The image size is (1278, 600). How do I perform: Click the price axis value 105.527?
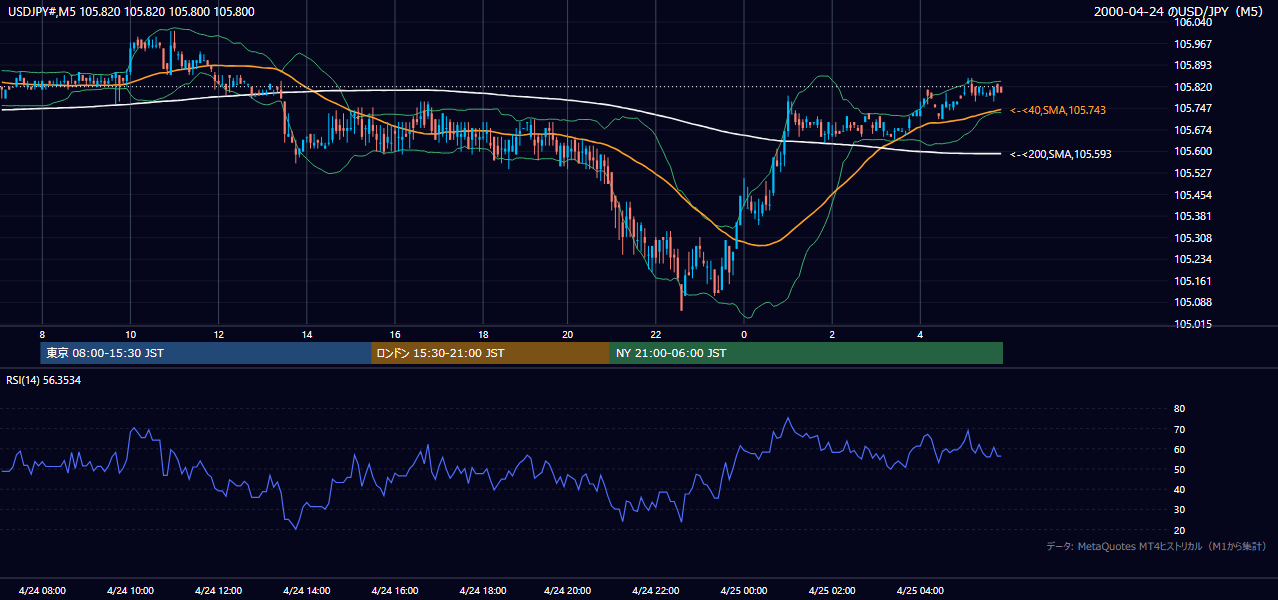click(x=1193, y=173)
